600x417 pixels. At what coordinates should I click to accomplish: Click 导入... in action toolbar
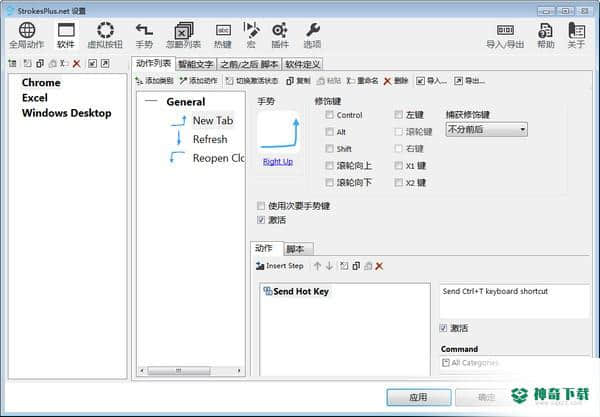(x=432, y=81)
